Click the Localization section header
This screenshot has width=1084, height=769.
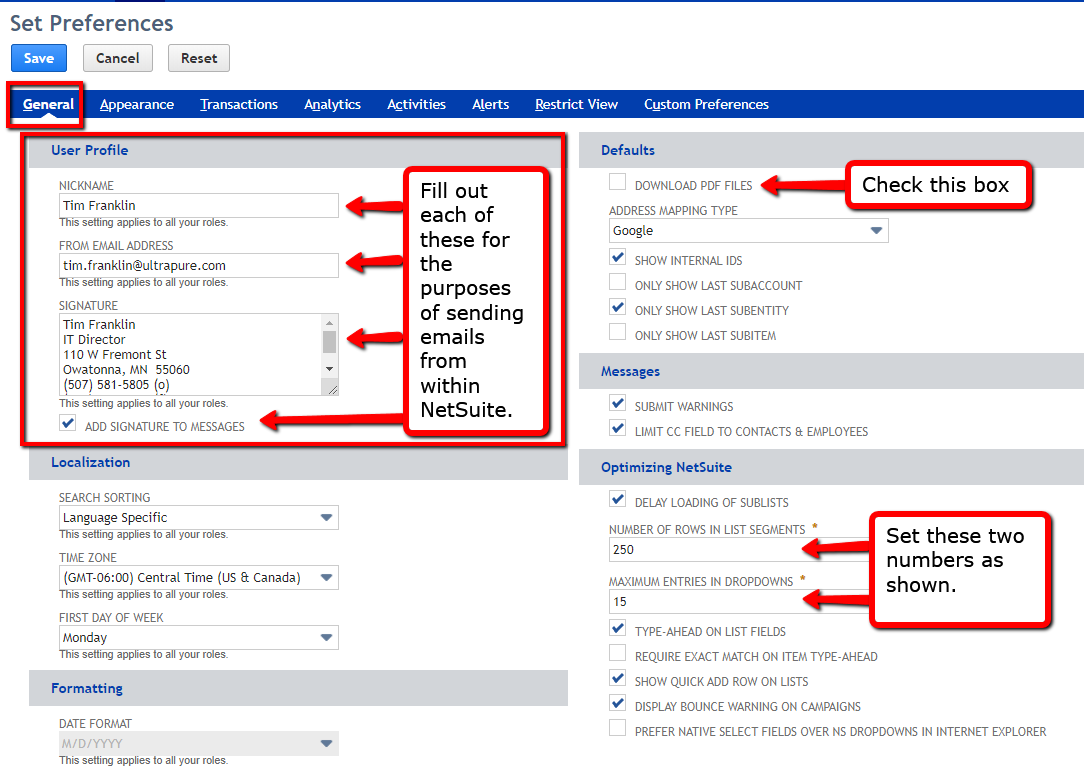[x=91, y=462]
